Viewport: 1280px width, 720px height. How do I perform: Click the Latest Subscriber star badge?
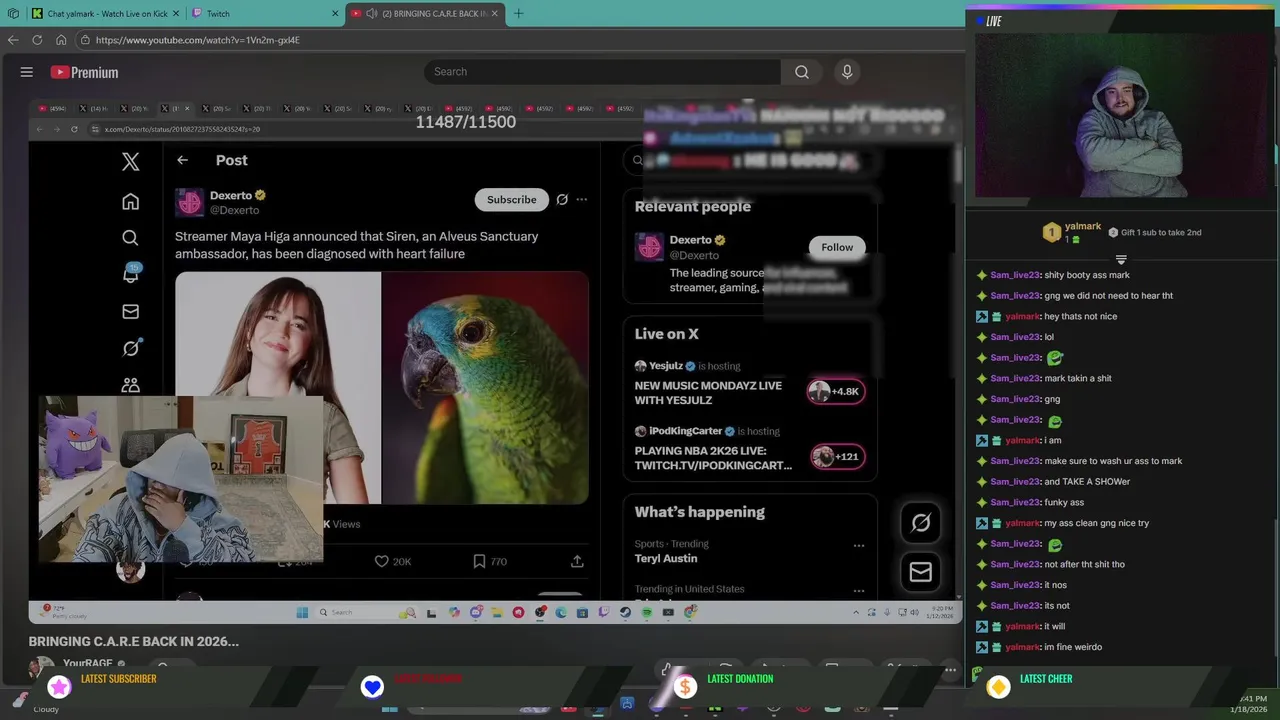(x=60, y=686)
